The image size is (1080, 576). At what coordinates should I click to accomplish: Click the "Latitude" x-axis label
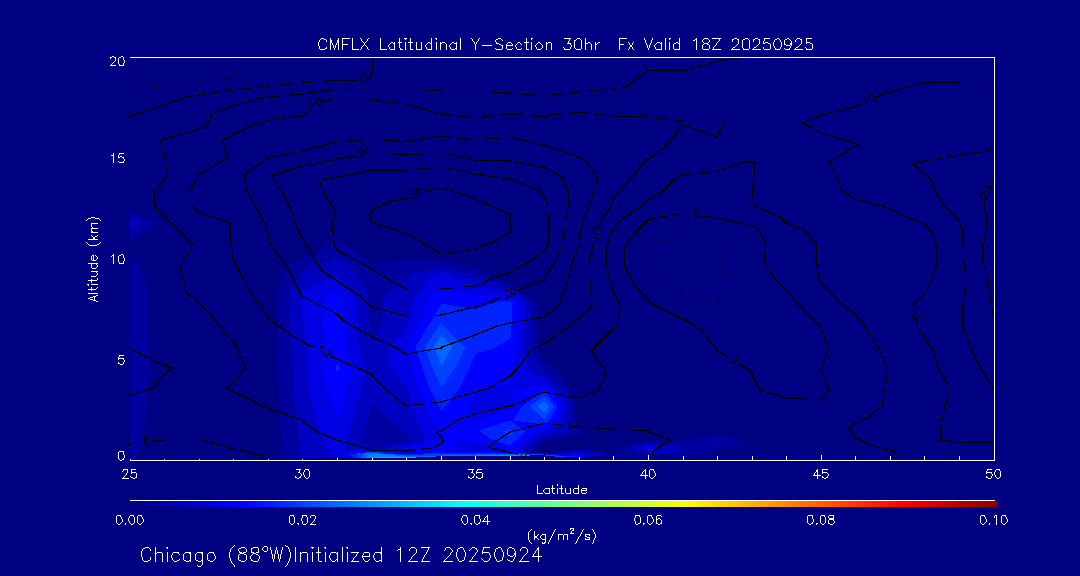[561, 490]
